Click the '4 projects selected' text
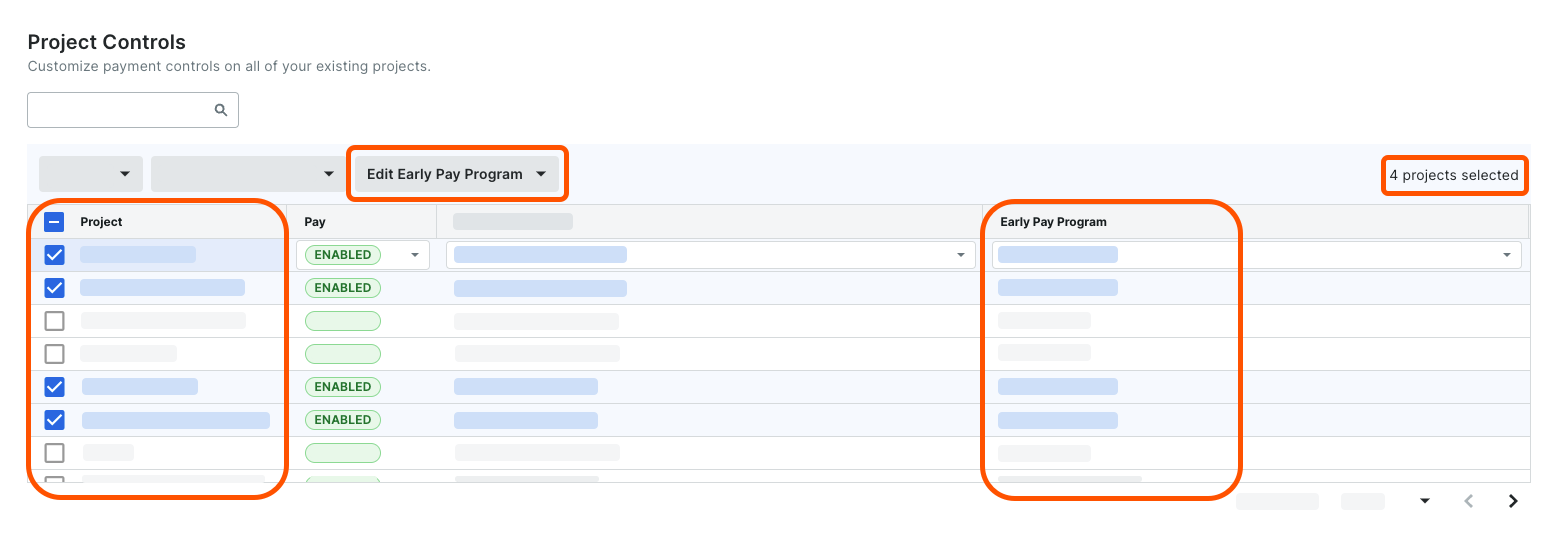The image size is (1556, 545). [1454, 175]
